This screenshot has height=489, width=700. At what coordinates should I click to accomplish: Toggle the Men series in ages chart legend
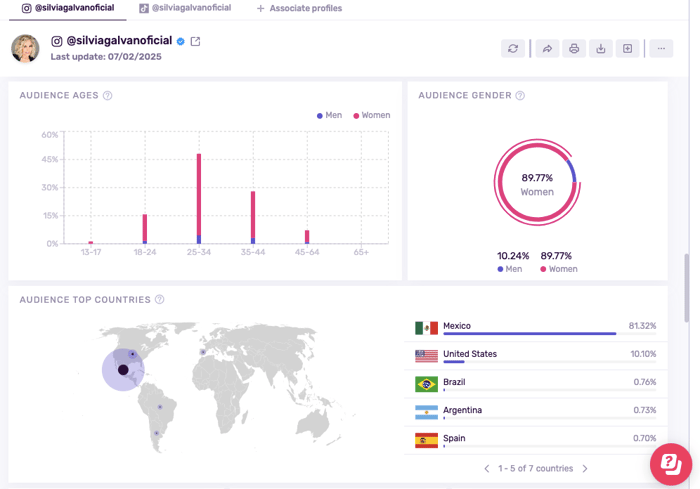point(329,115)
